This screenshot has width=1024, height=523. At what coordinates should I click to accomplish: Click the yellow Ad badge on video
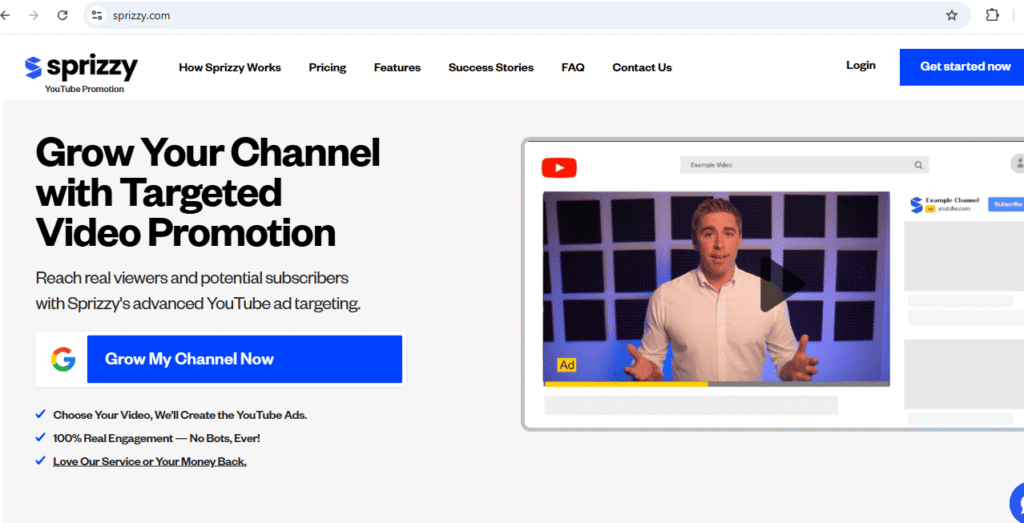click(567, 365)
